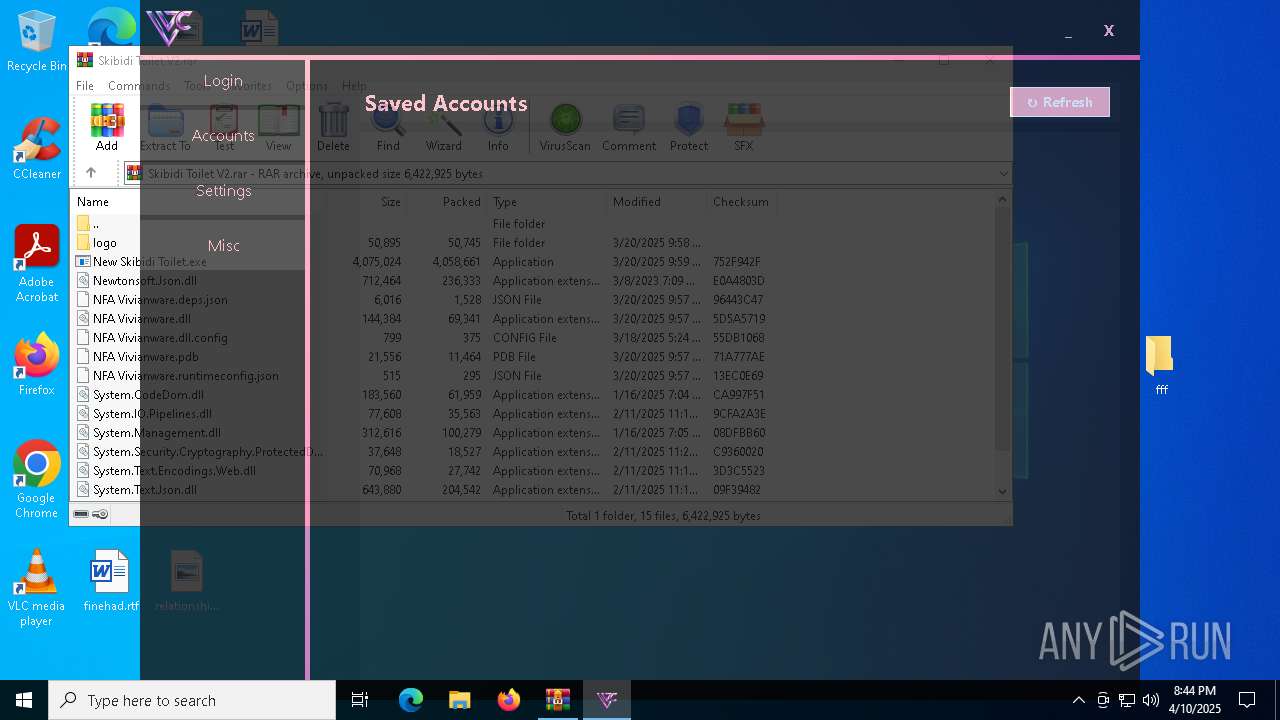Click the Test archive icon in WinRAR
The image size is (1280, 720).
[224, 127]
